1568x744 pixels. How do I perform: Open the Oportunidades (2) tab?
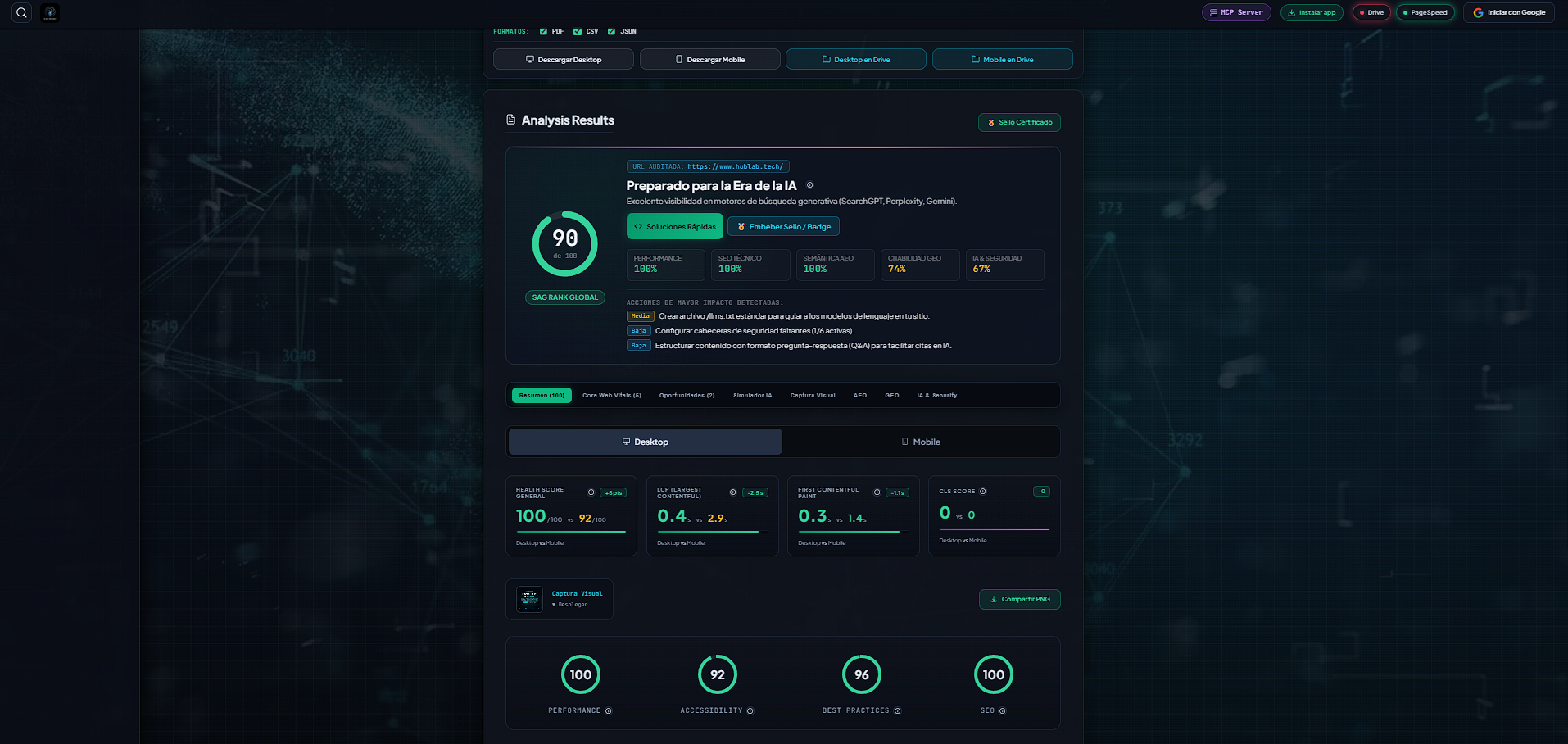click(x=687, y=396)
